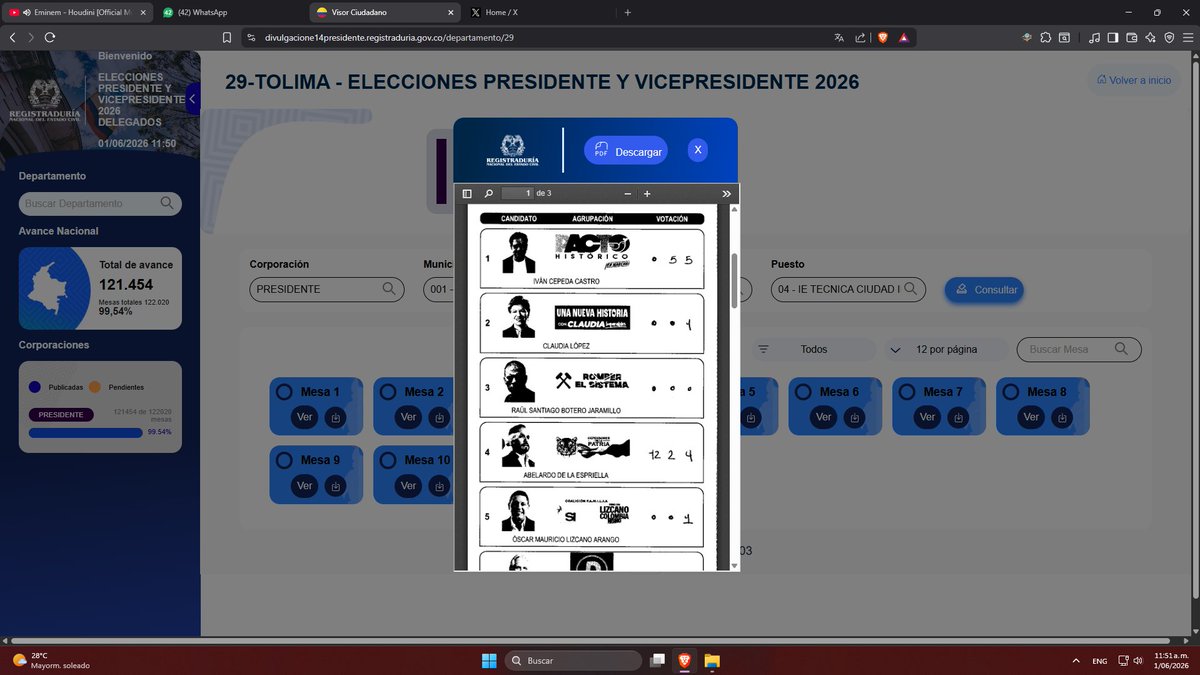Click the taskbar Buscar search box
The image size is (1200, 675).
click(573, 661)
